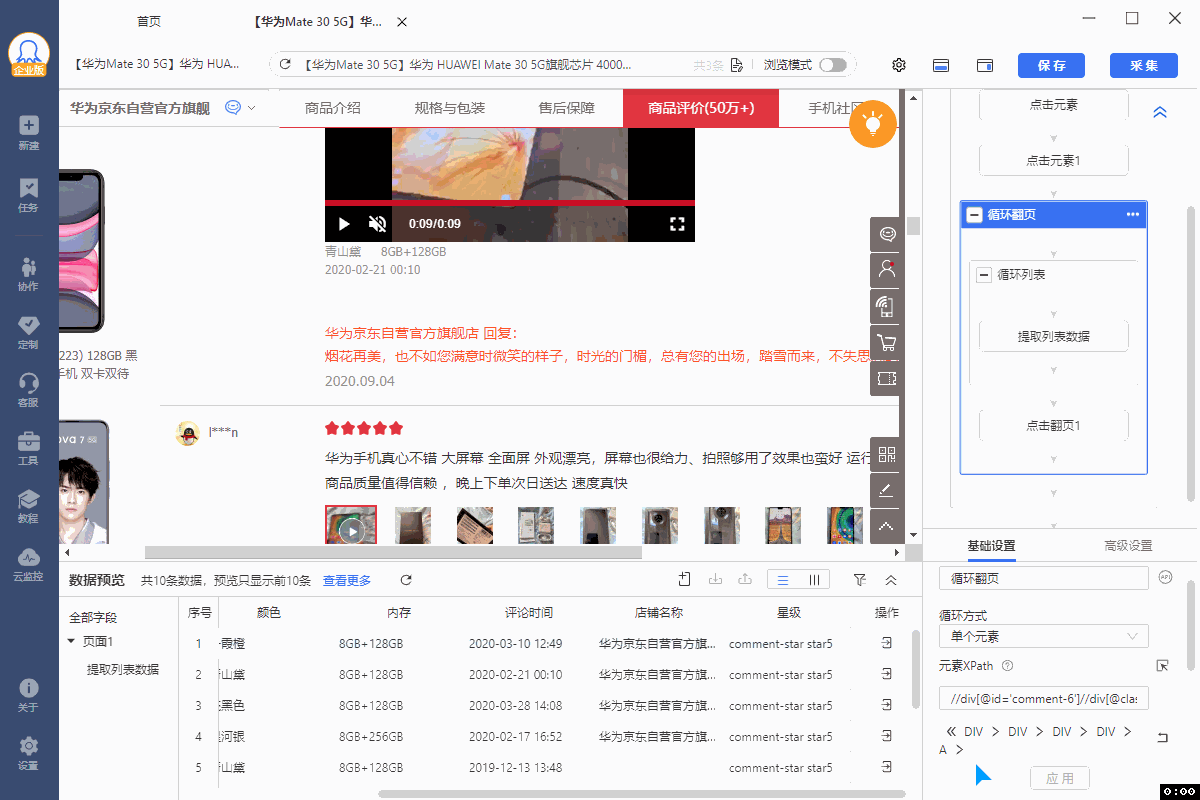This screenshot has height=800, width=1200.
Task: Open the gear settings icon in top toolbar
Action: tap(899, 65)
